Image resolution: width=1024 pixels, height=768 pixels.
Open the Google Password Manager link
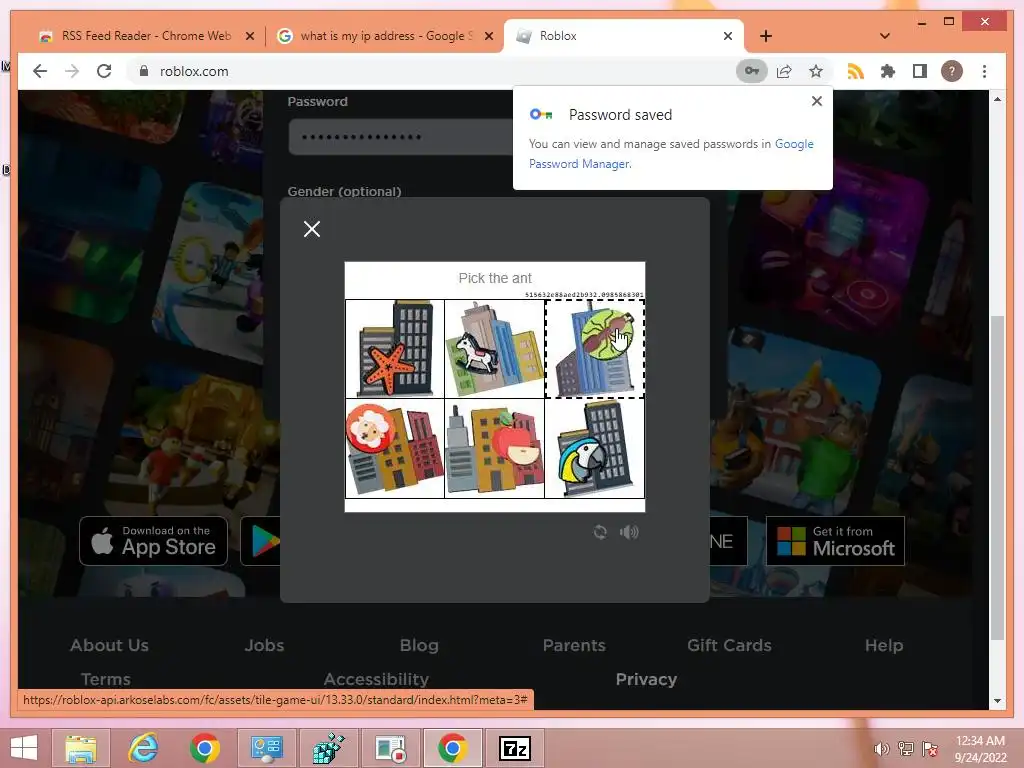(x=671, y=153)
